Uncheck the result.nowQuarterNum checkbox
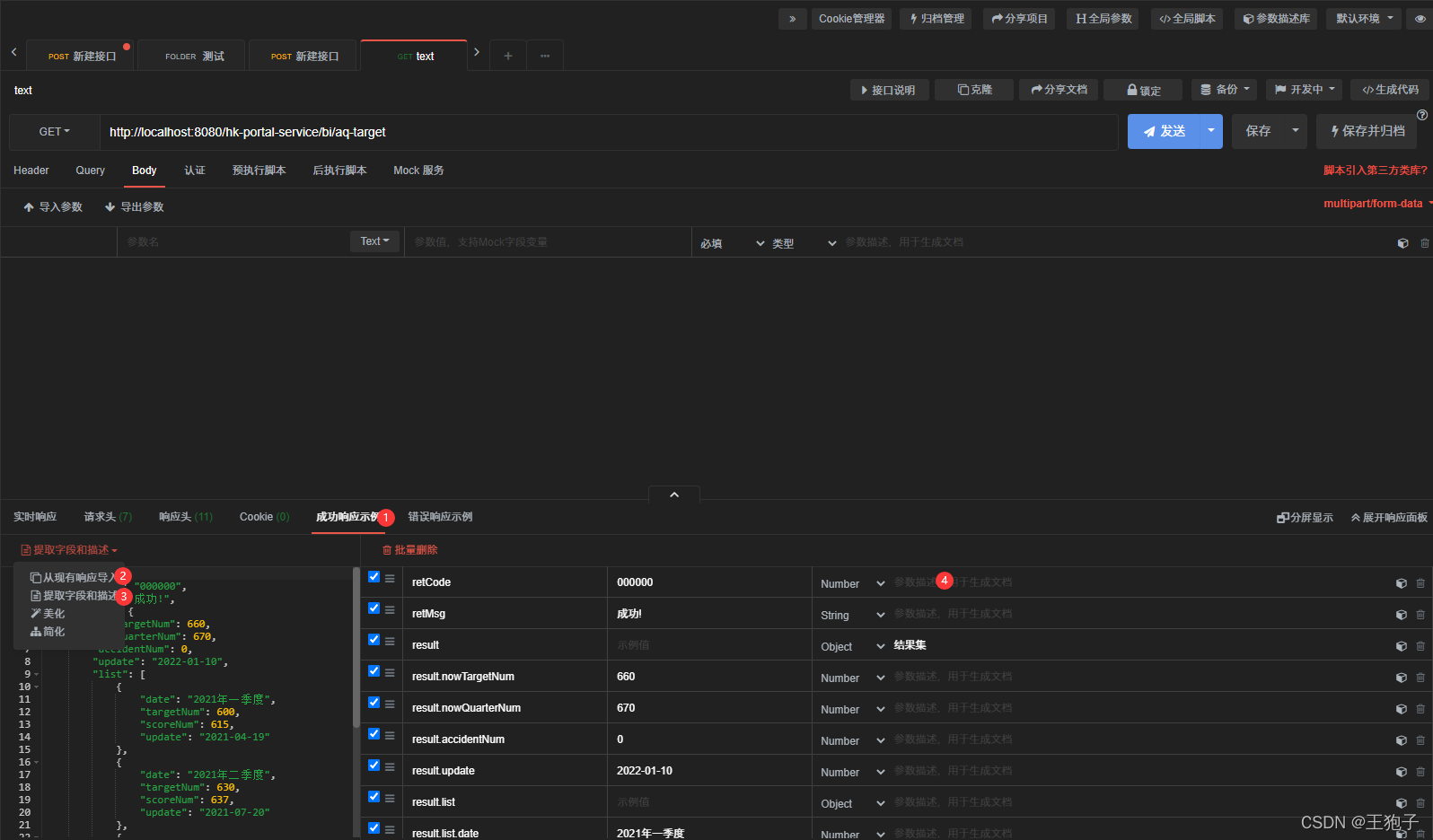This screenshot has height=840, width=1433. tap(374, 703)
